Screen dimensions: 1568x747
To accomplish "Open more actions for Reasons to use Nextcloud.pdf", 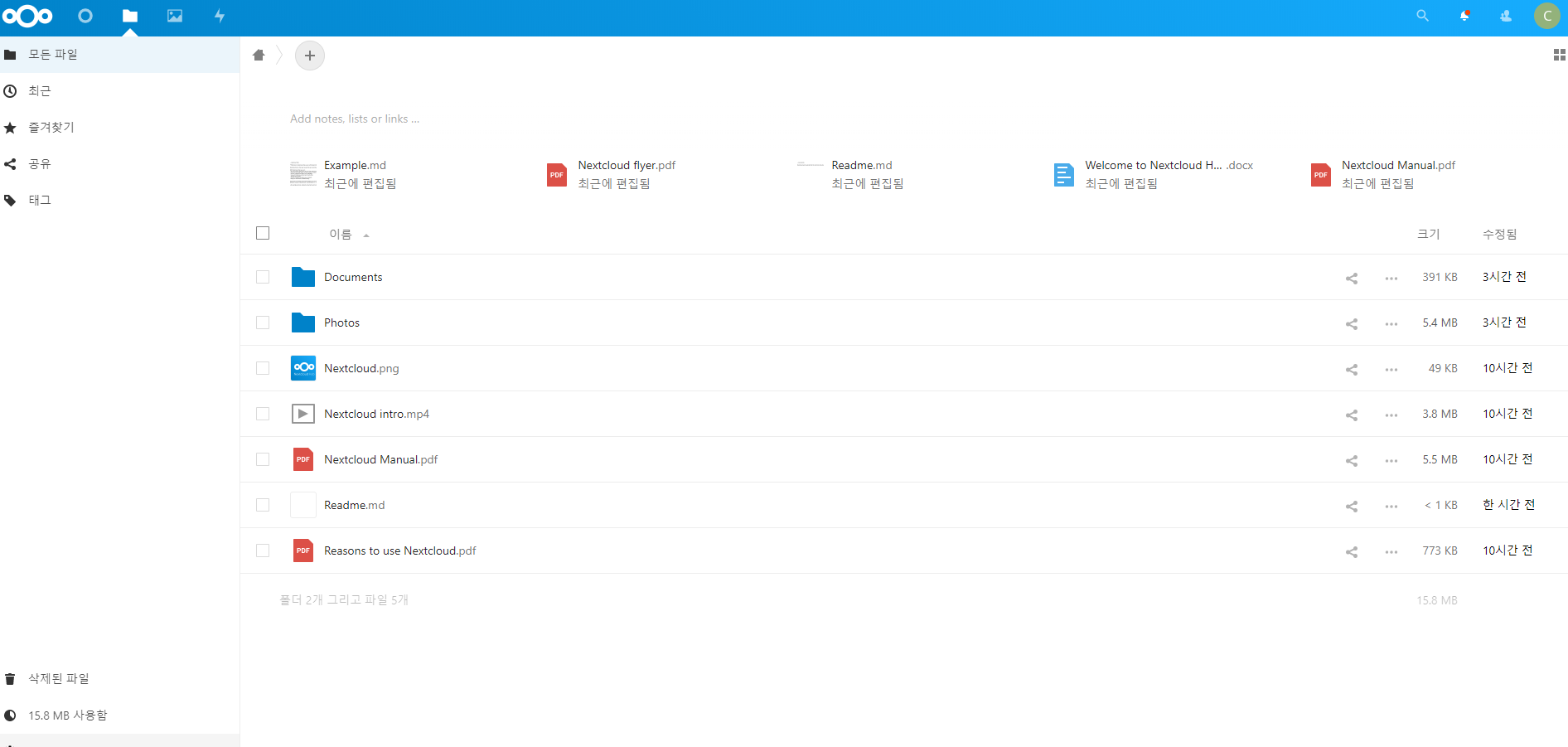I will tap(1391, 552).
